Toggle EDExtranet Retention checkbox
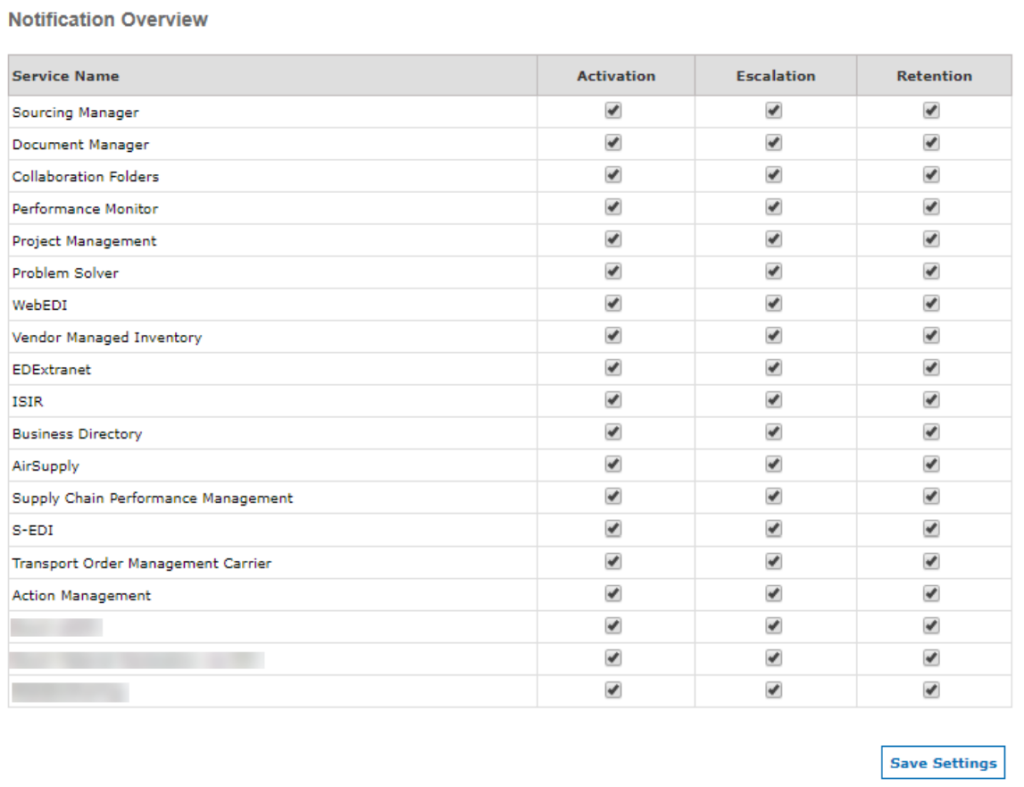Image resolution: width=1024 pixels, height=787 pixels. [x=931, y=368]
